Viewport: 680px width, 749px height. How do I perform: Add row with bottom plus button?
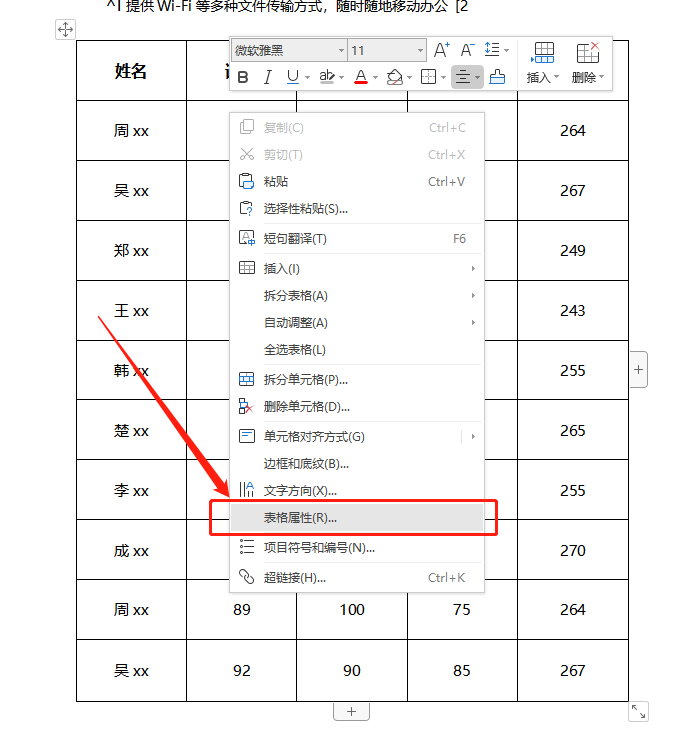point(351,711)
